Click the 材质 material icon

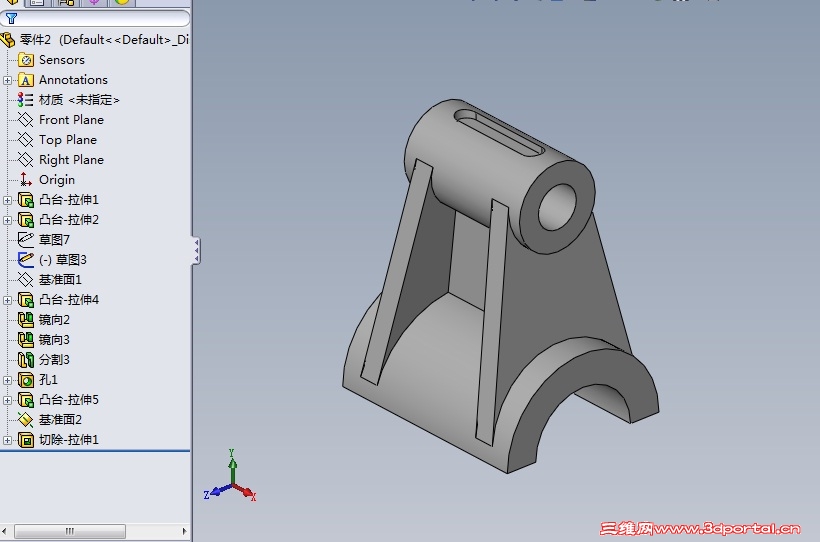point(26,99)
